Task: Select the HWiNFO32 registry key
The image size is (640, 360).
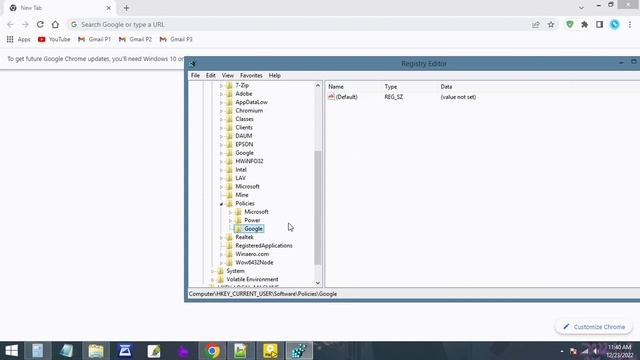Action: tap(249, 161)
